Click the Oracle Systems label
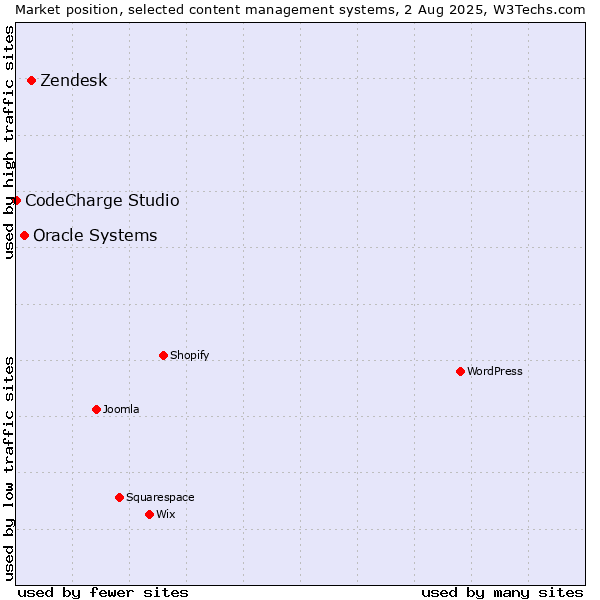 [x=95, y=236]
